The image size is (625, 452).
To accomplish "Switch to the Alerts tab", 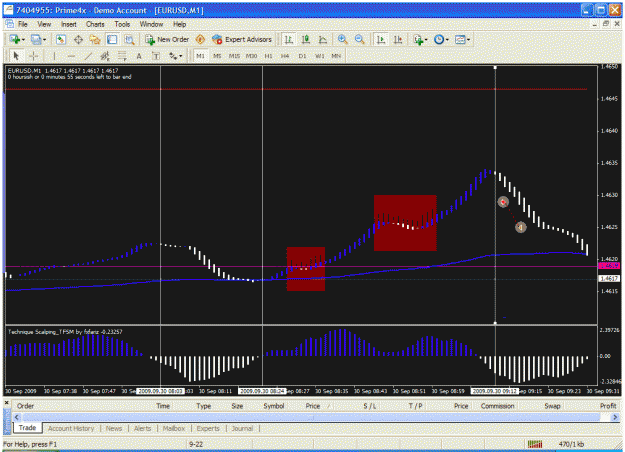I will [x=142, y=428].
